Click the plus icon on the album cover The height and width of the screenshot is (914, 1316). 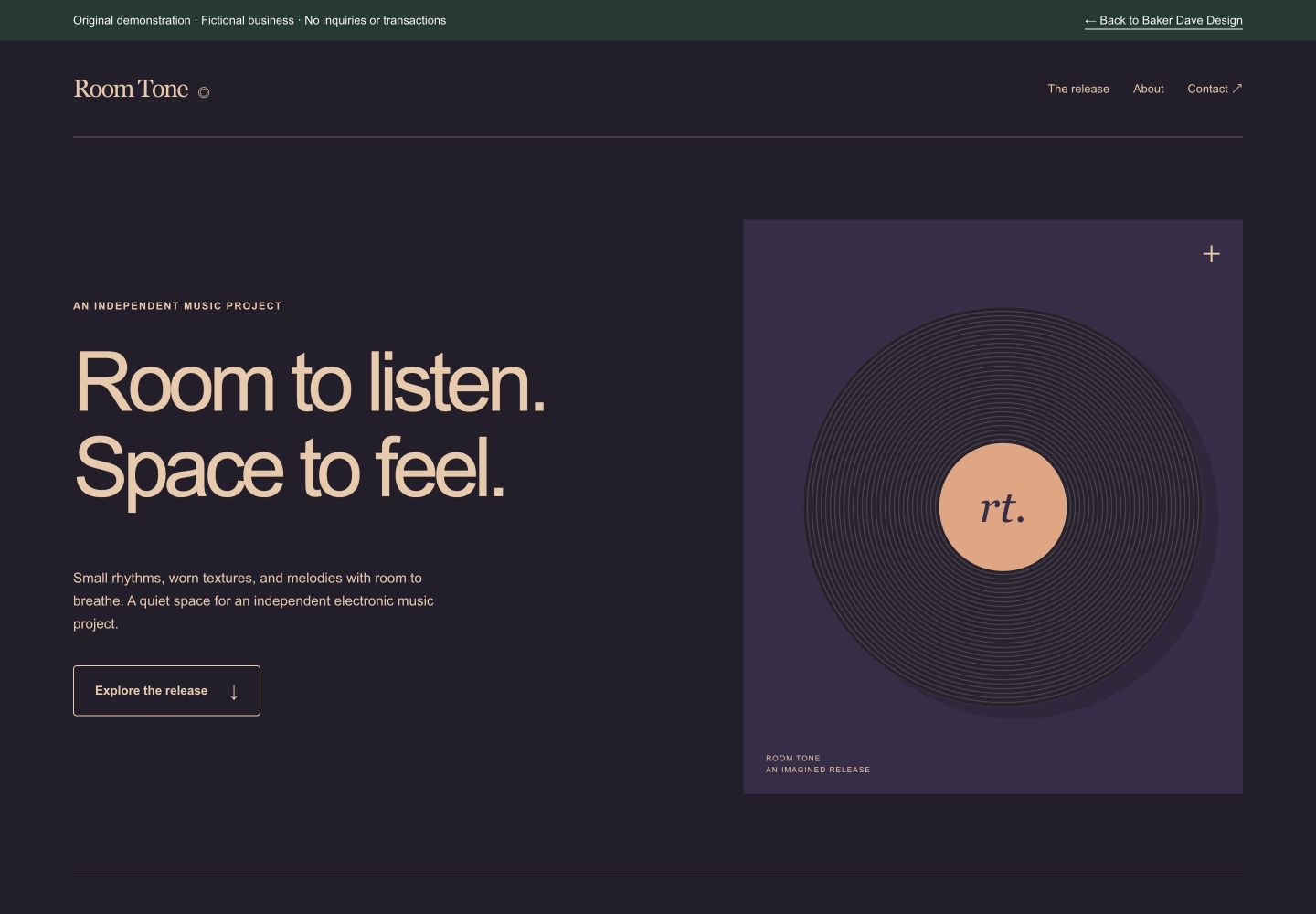pyautogui.click(x=1211, y=254)
